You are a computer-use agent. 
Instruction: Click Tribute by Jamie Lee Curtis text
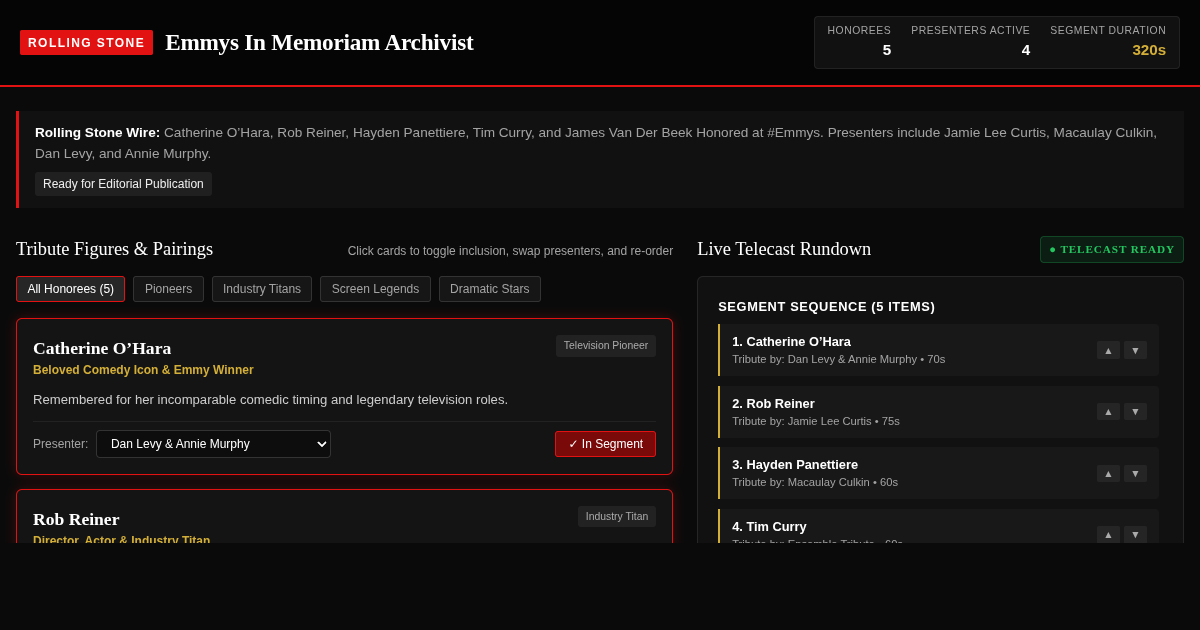coord(816,421)
